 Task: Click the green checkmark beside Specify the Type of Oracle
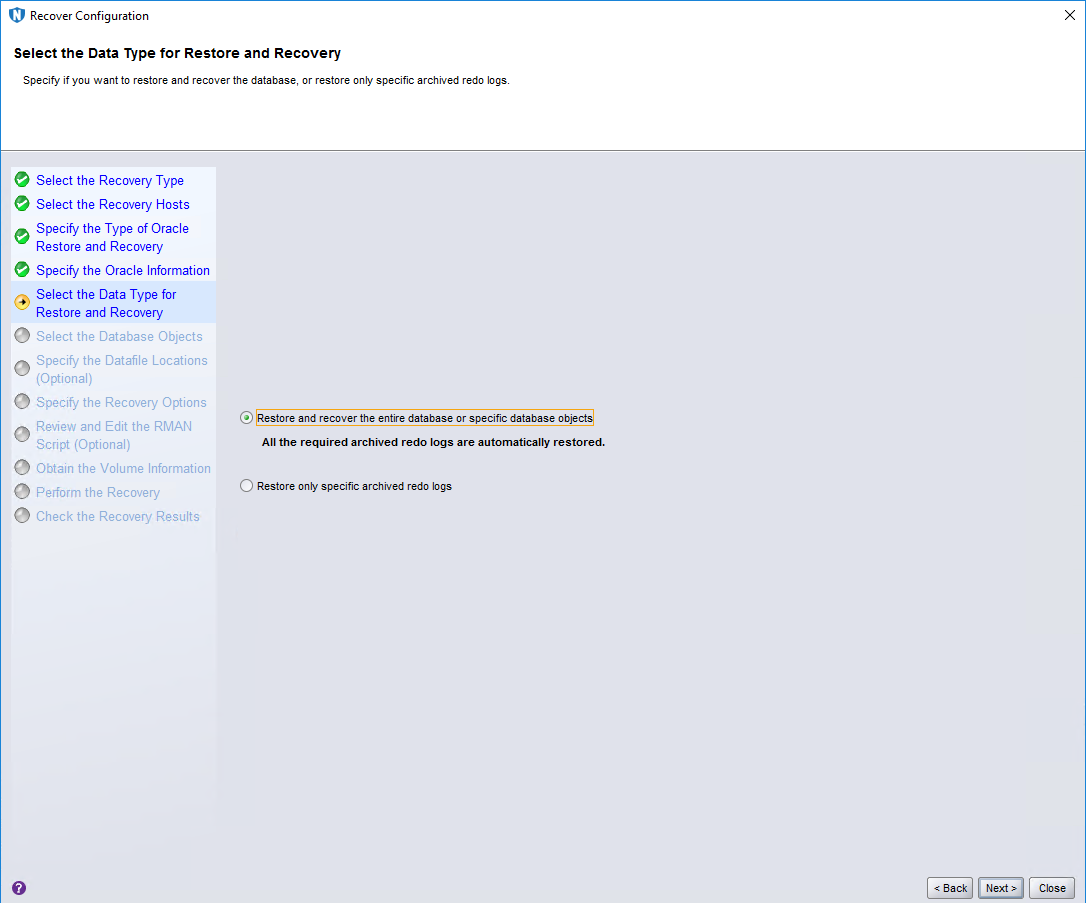(22, 237)
